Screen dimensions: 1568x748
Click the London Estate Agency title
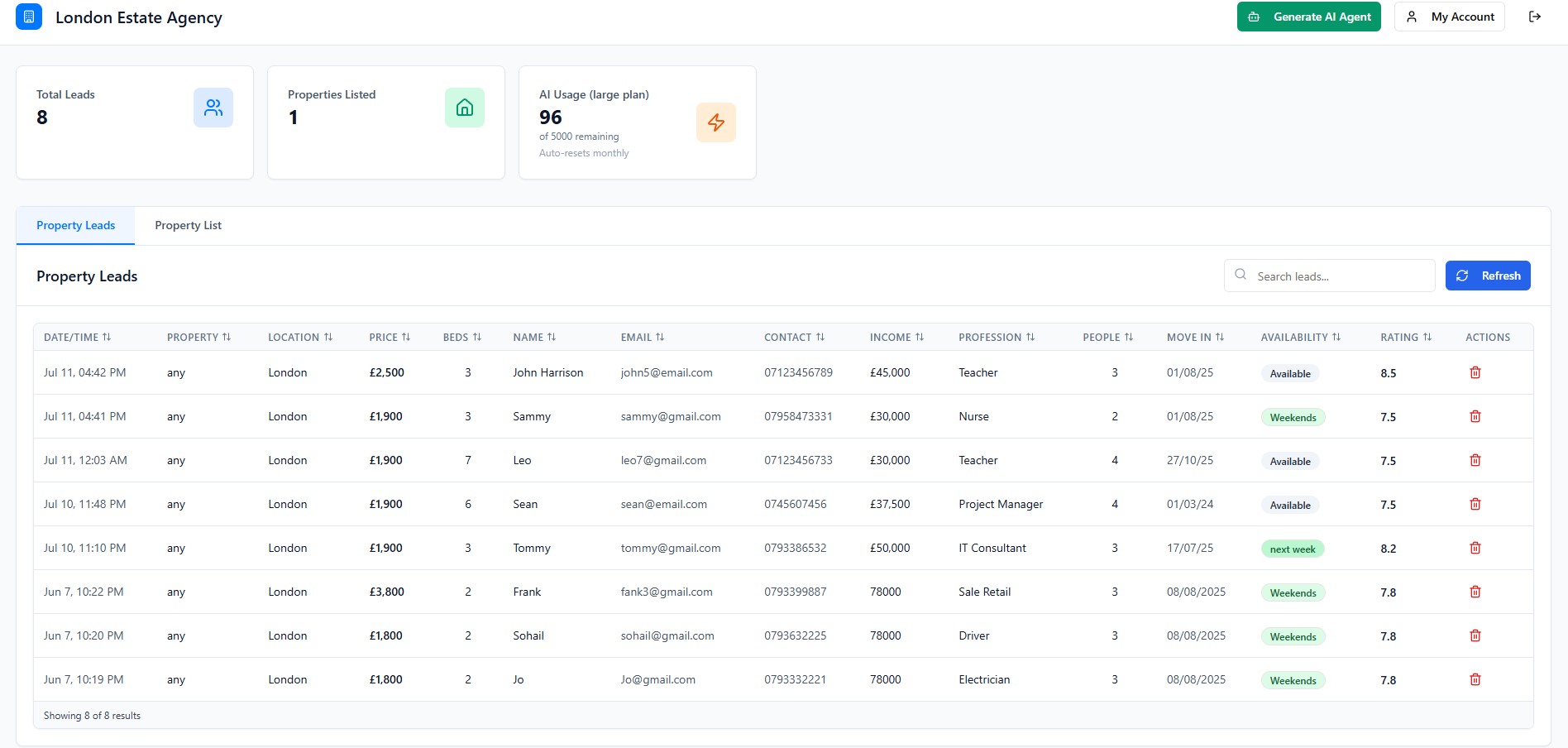pos(139,17)
